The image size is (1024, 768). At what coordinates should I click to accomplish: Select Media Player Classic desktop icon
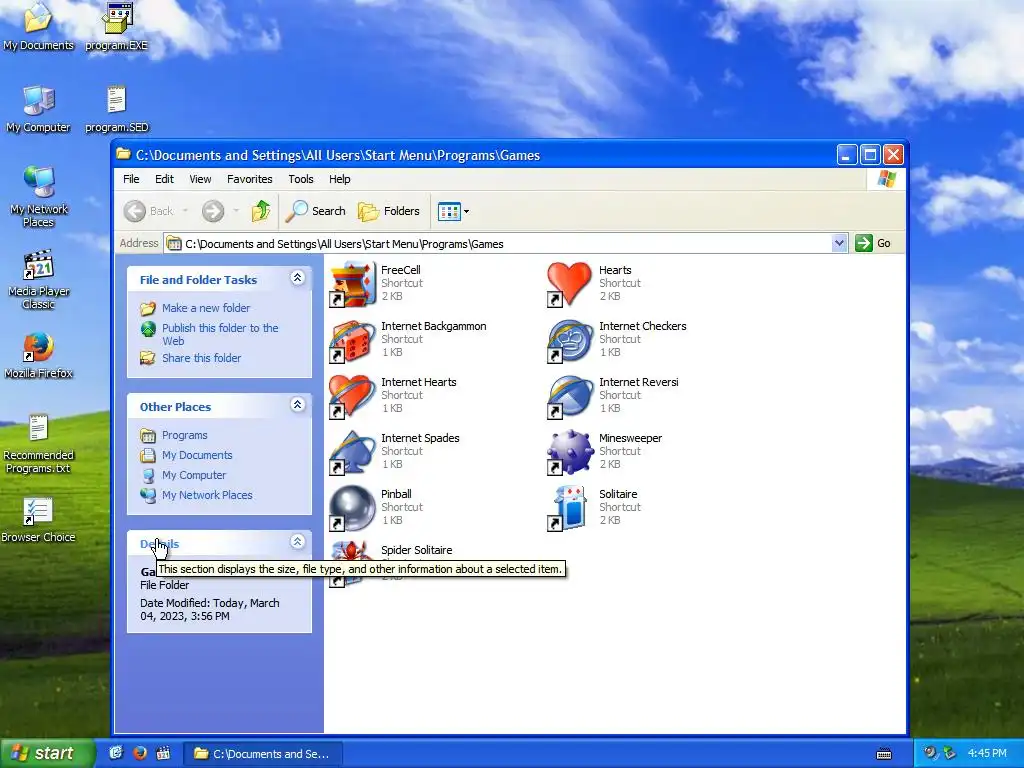(x=38, y=278)
